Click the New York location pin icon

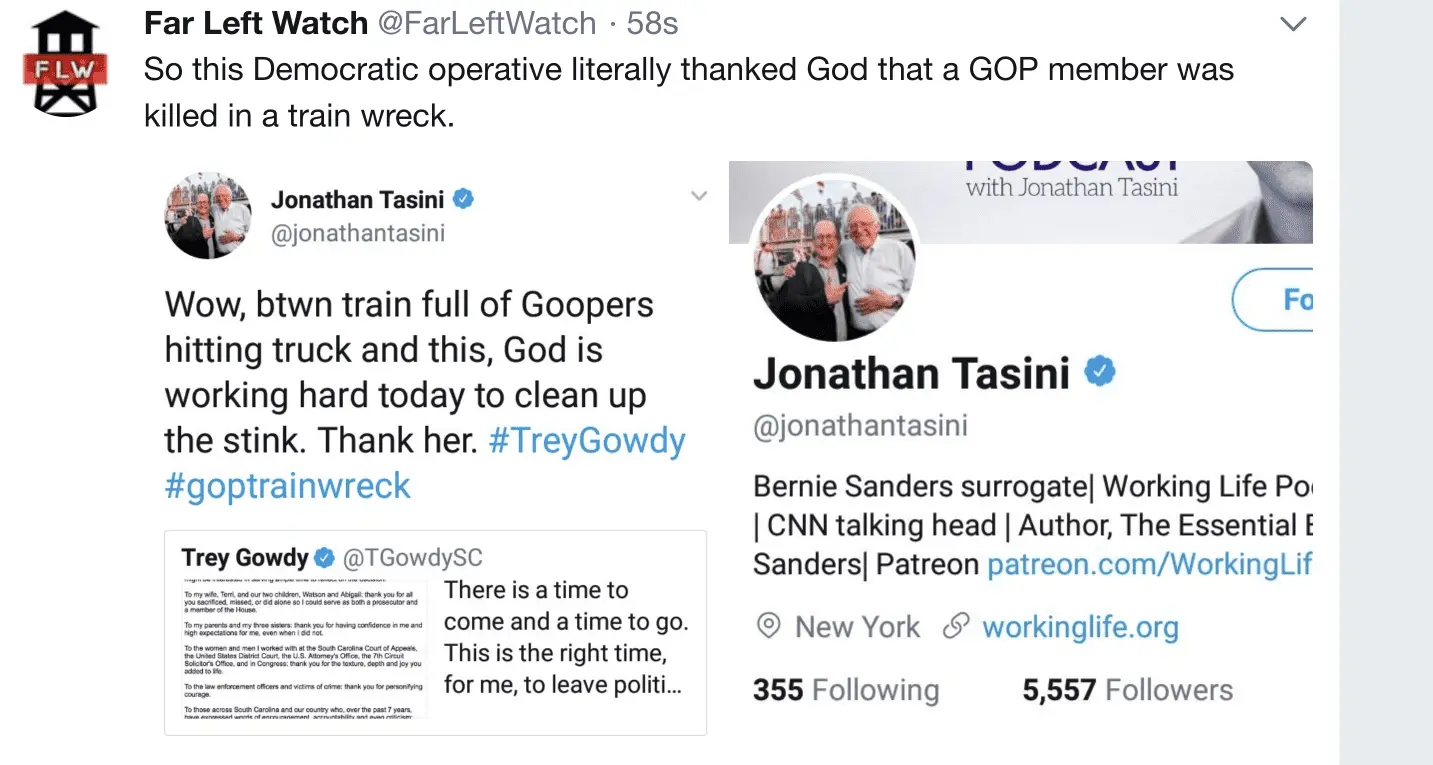pyautogui.click(x=768, y=627)
